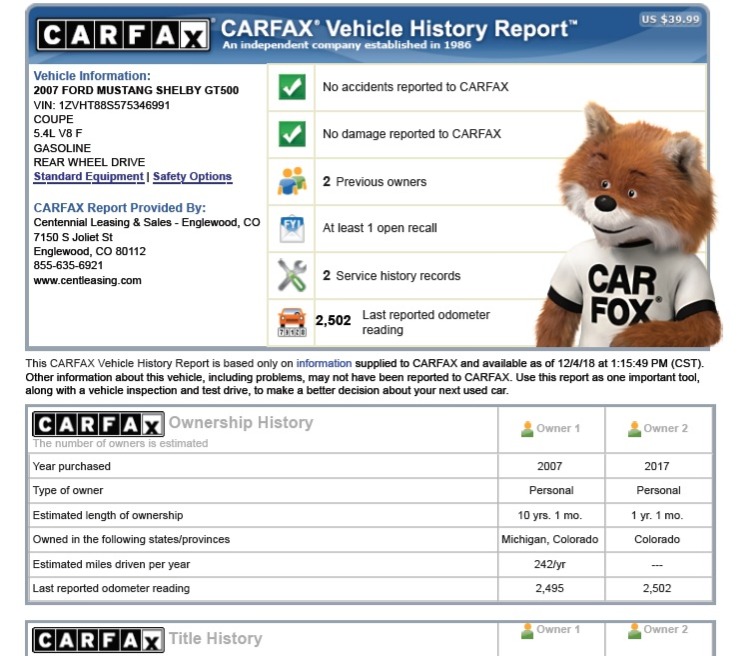
Task: Click the Owner 1 year purchased value 2007
Action: click(550, 466)
